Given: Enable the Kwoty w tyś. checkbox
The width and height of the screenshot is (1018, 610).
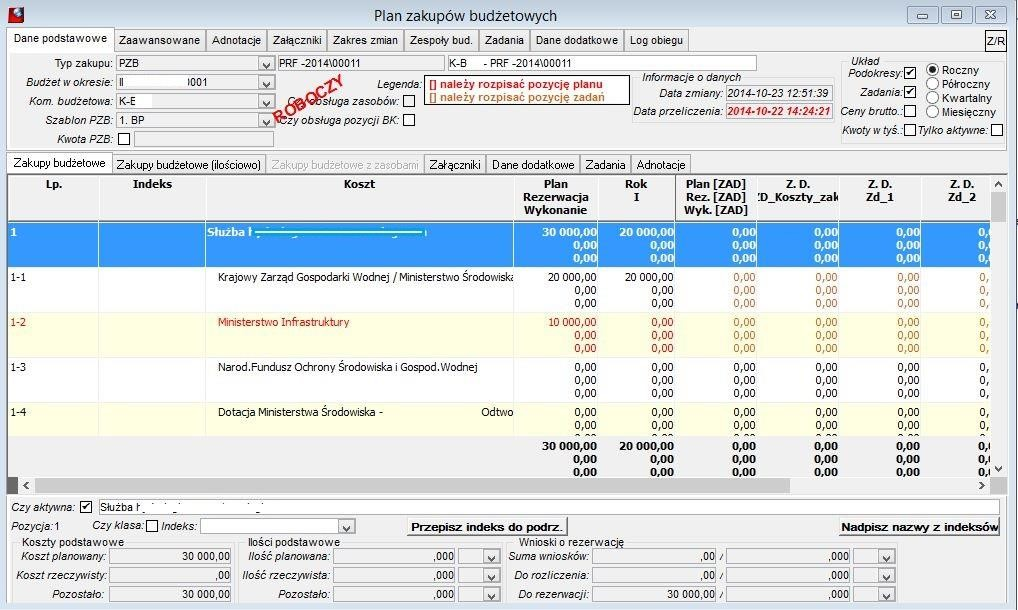Looking at the screenshot, I should [x=910, y=130].
